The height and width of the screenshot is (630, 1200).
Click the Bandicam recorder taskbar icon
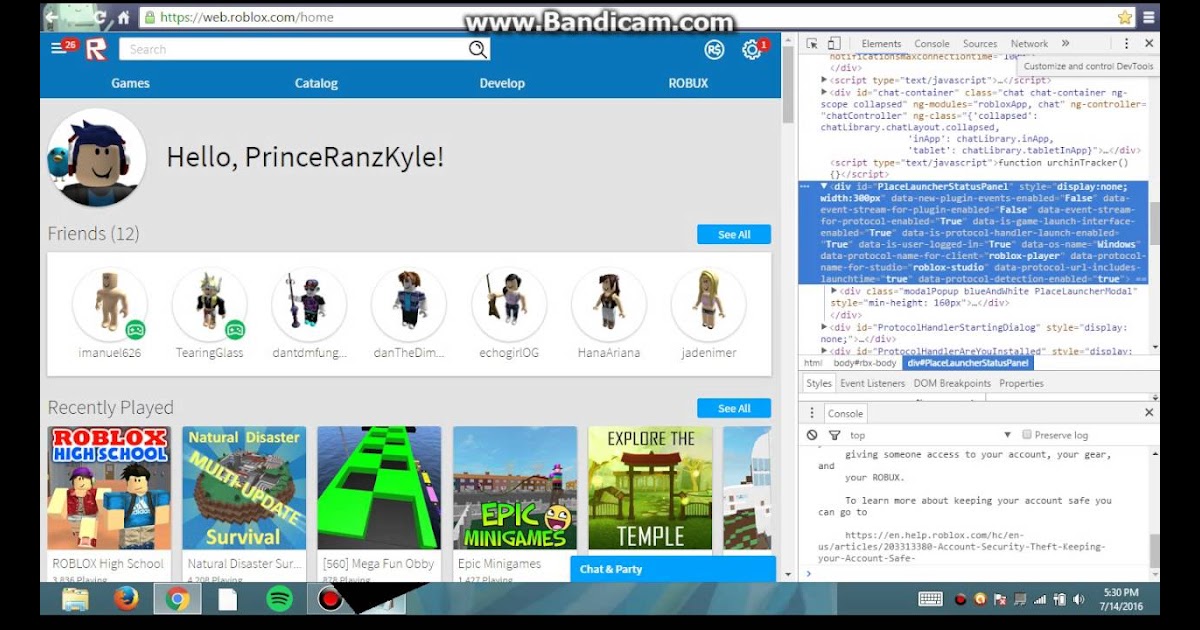point(330,599)
